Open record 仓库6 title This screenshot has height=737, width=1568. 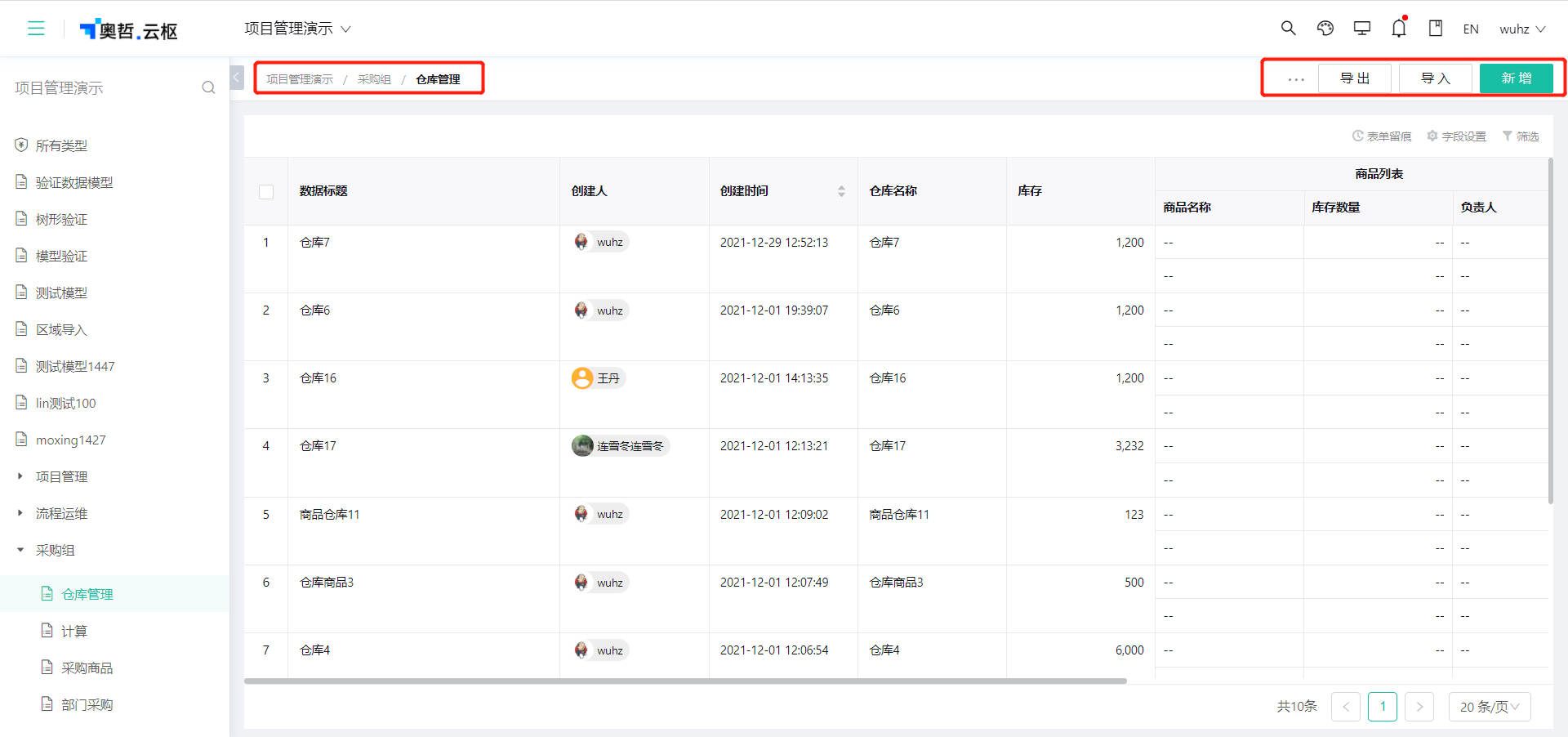(x=314, y=310)
